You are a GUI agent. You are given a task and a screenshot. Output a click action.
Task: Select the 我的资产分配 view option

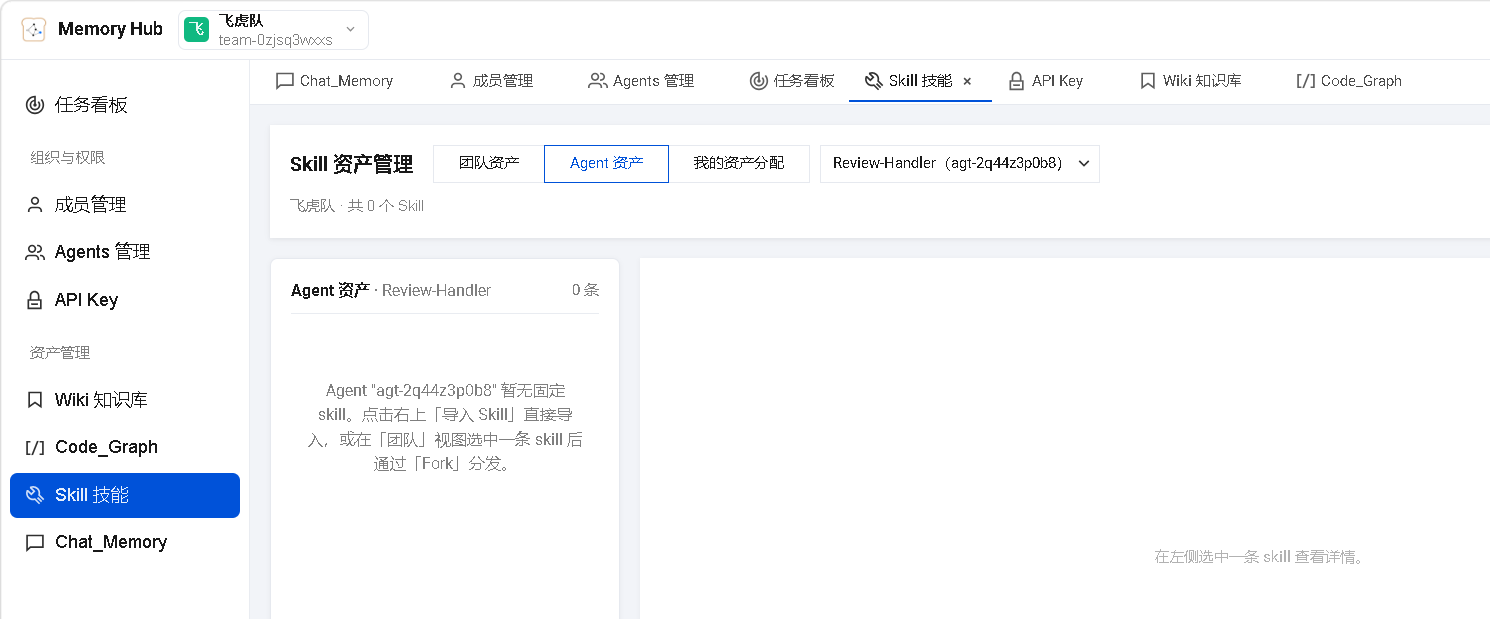(739, 163)
